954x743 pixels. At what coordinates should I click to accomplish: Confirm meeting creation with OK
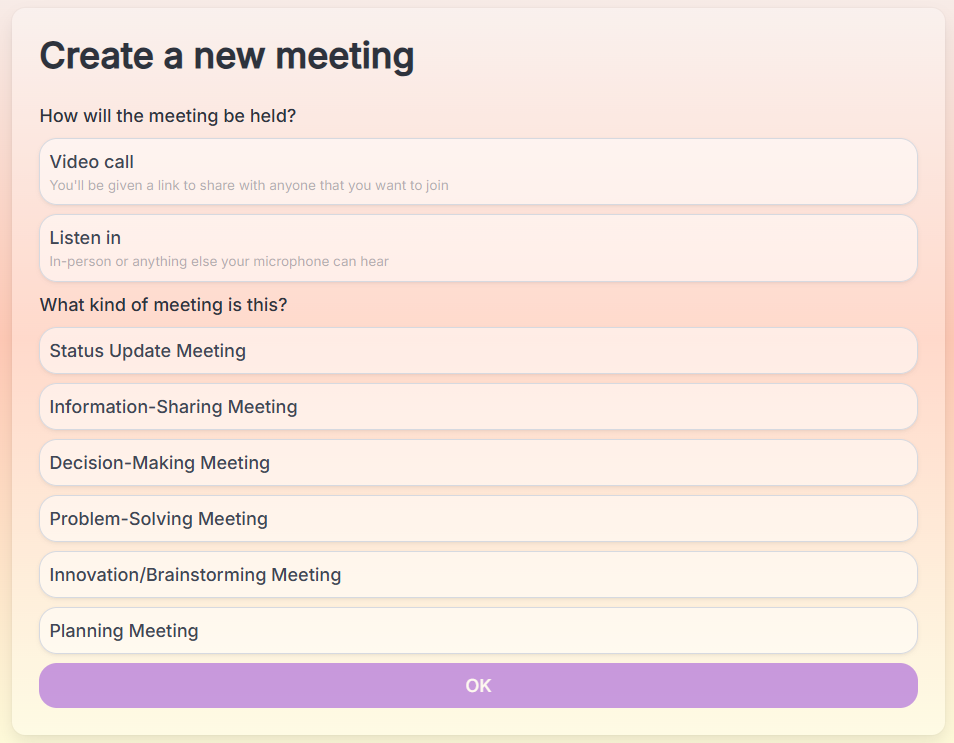click(478, 686)
